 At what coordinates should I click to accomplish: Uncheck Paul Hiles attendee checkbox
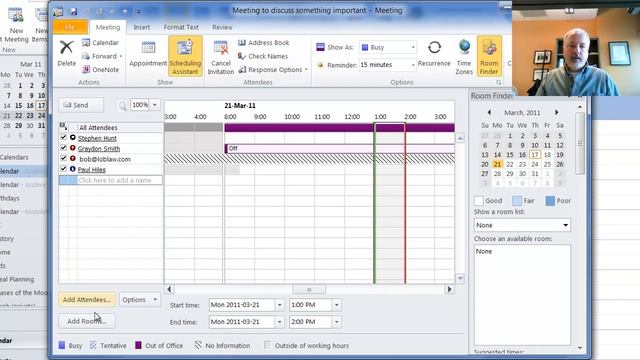click(63, 169)
